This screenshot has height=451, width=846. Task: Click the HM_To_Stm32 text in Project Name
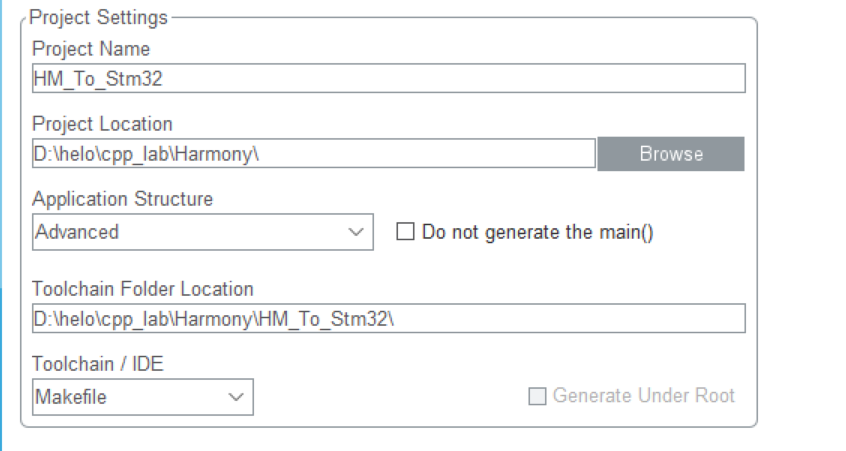point(98,79)
